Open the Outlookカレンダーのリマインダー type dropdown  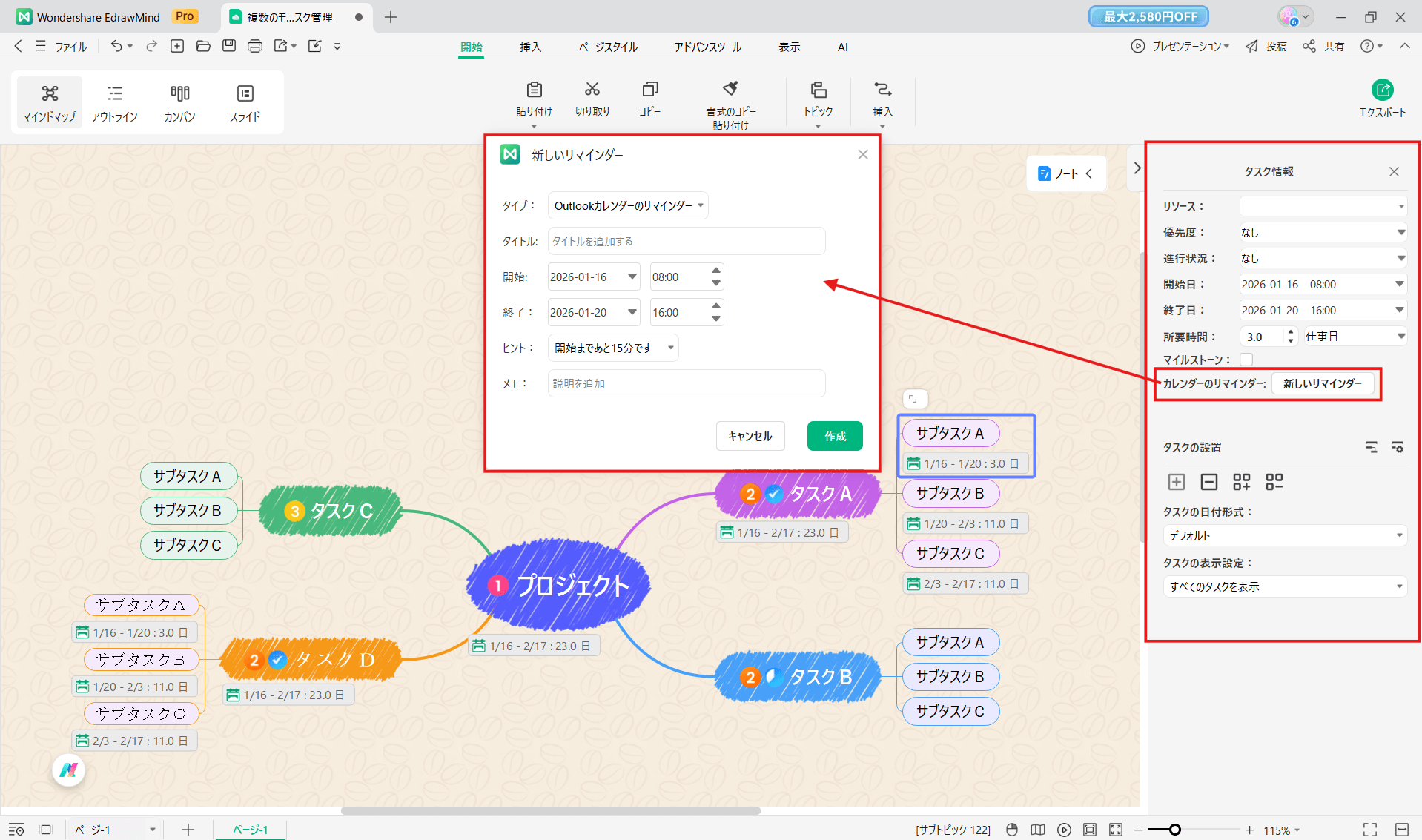[x=627, y=205]
